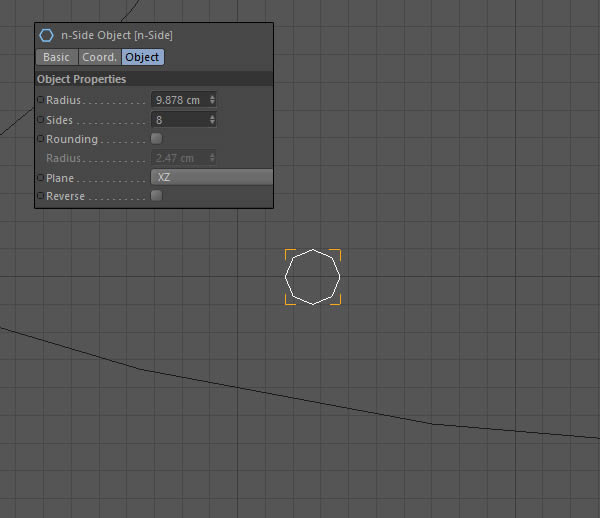This screenshot has height=518, width=600.
Task: Click the stepper arrows for Sides
Action: click(212, 120)
